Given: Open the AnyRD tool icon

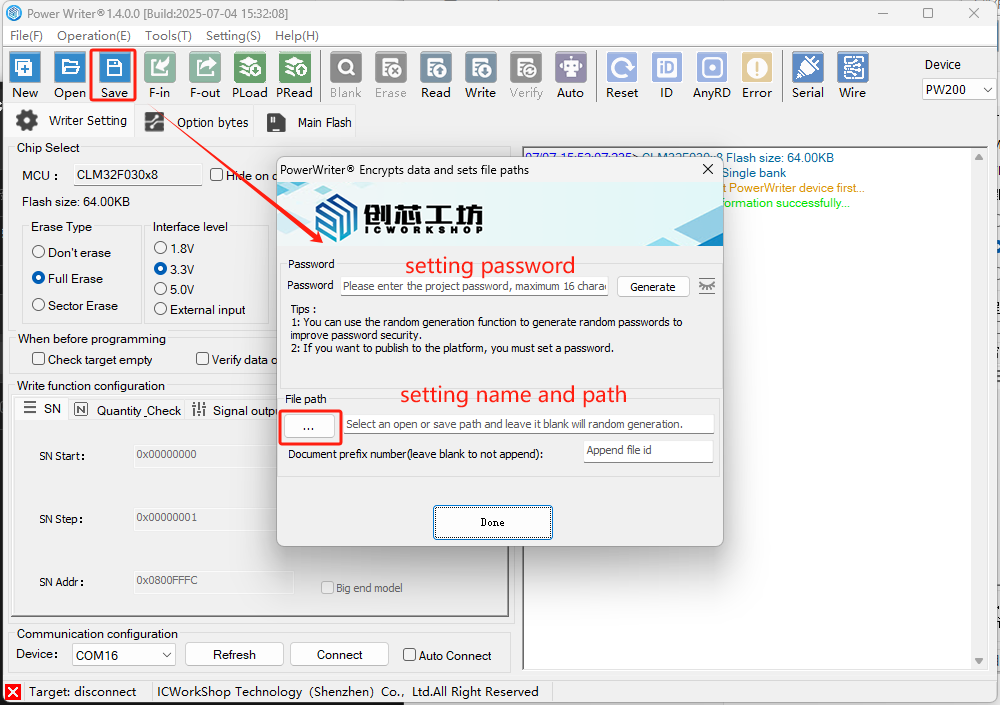Looking at the screenshot, I should click(x=712, y=75).
